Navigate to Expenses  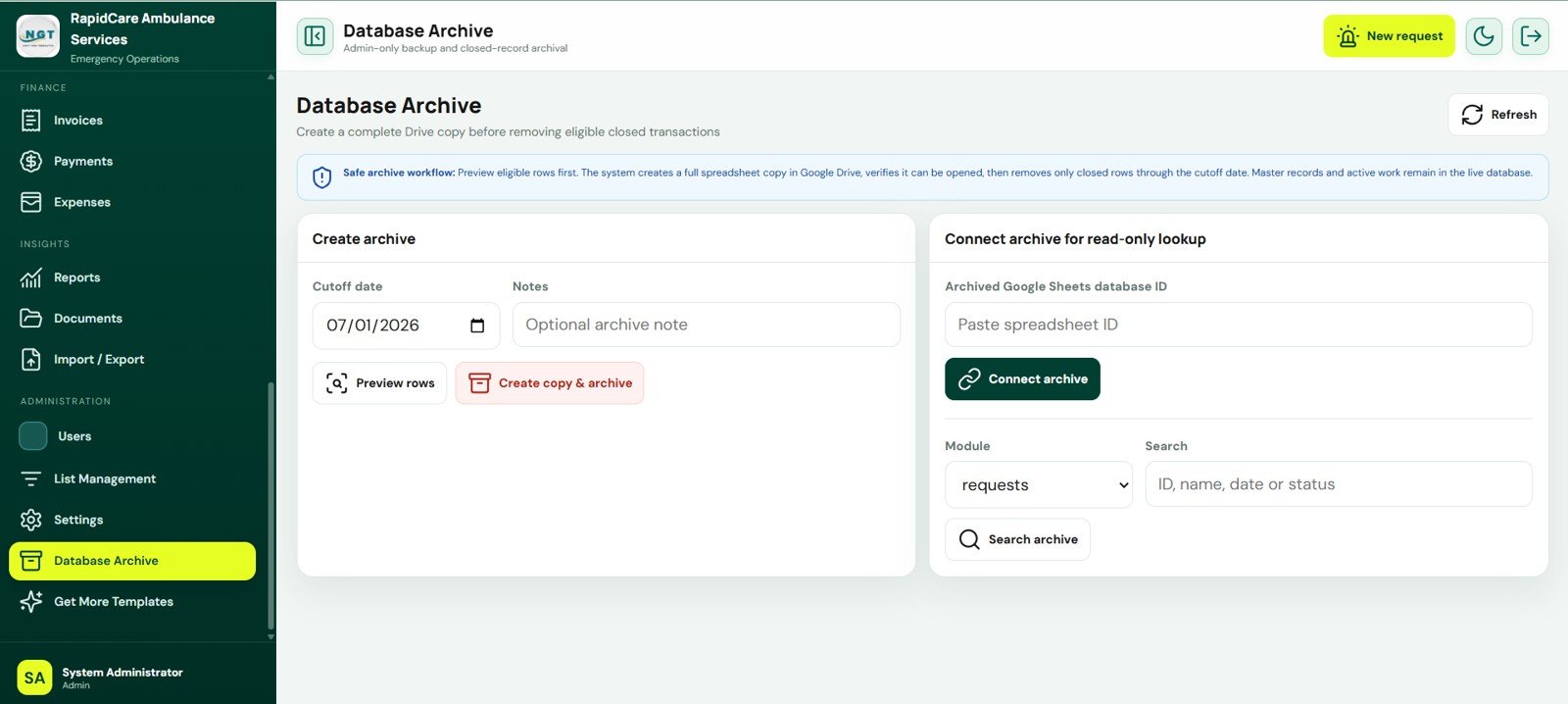[x=132, y=202]
